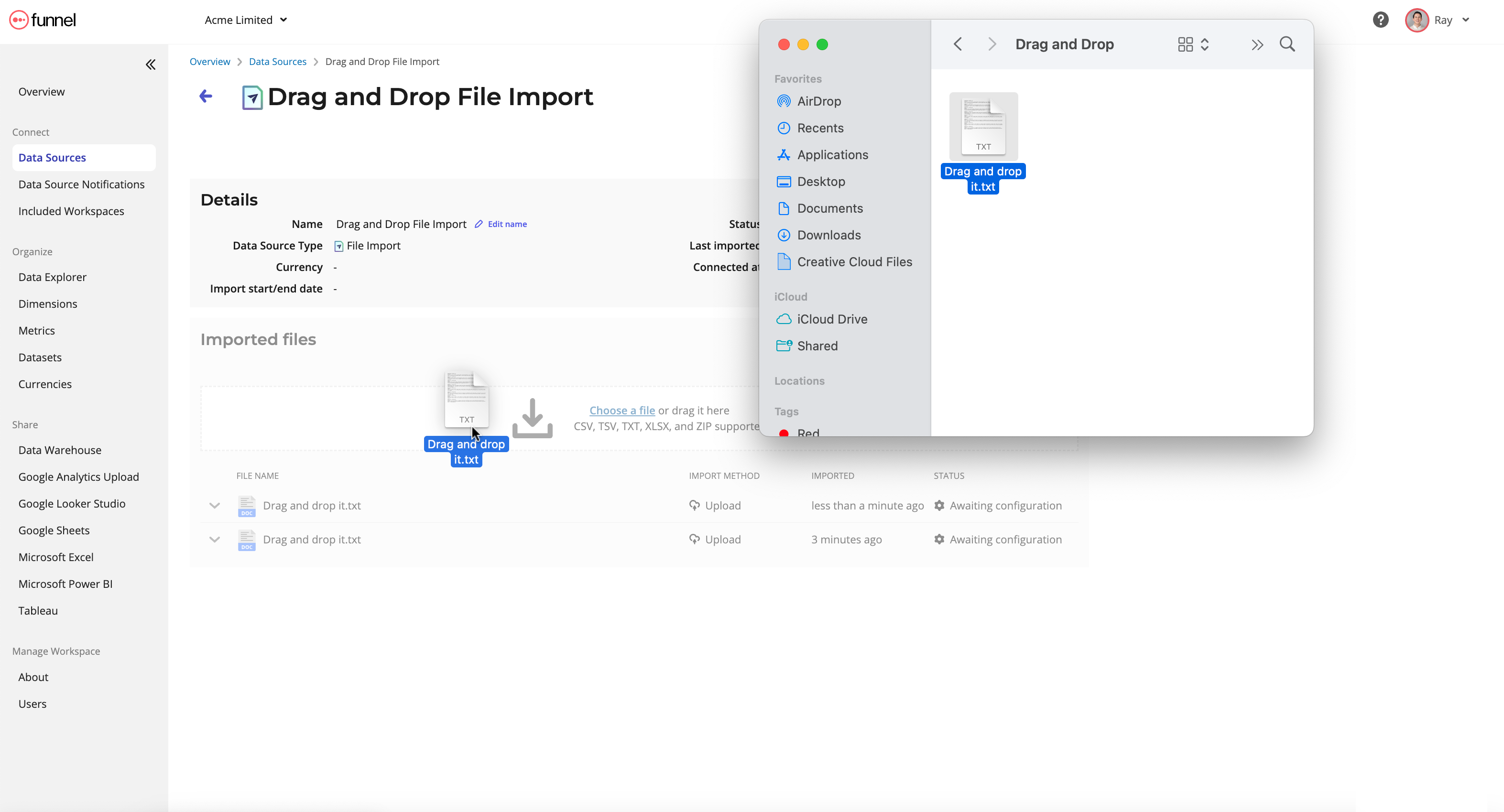The width and height of the screenshot is (1504, 812).
Task: Click the Finder search icon
Action: pyautogui.click(x=1287, y=44)
